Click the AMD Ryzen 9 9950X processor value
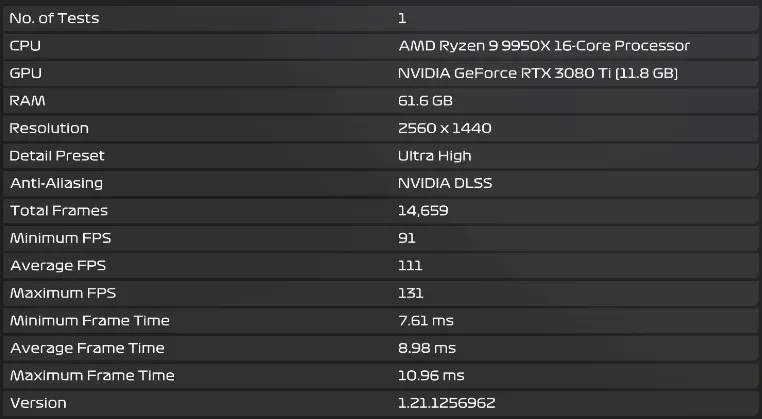 click(x=544, y=46)
